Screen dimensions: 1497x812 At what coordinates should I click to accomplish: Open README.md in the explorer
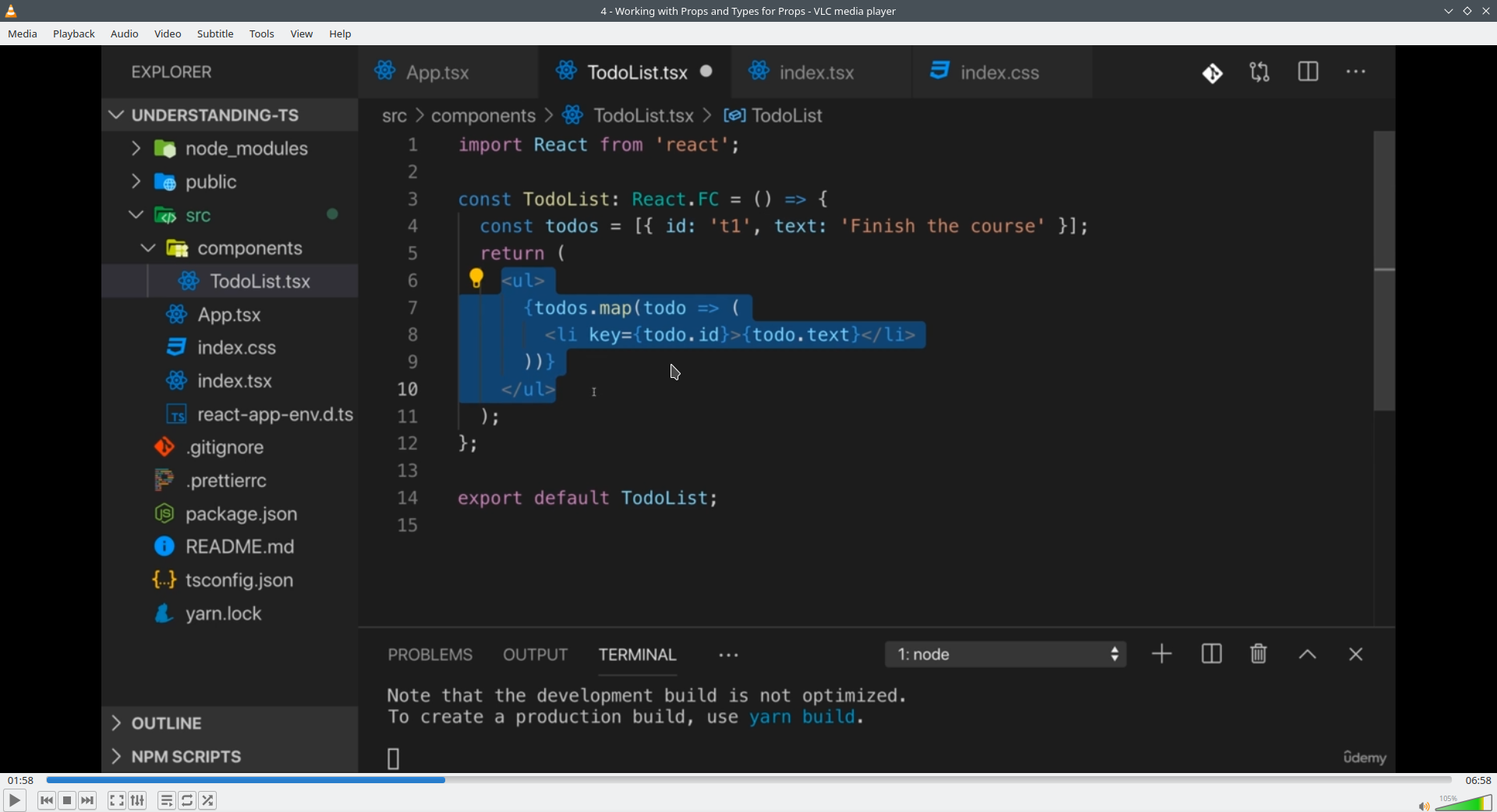coord(230,547)
